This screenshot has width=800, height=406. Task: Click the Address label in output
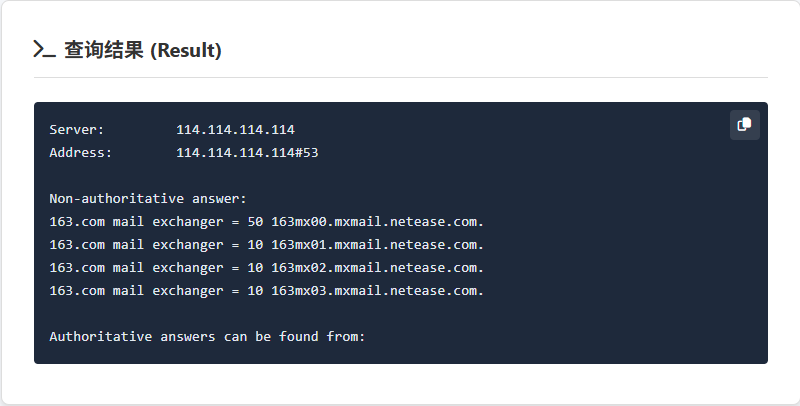(x=81, y=153)
